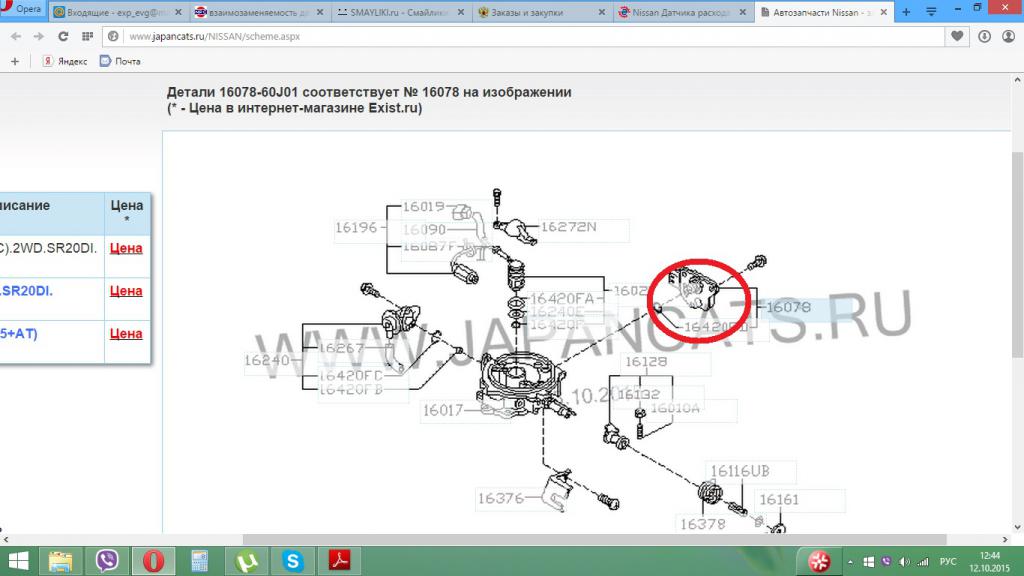
Task: Click Цена link in the 5+AT row
Action: click(126, 333)
